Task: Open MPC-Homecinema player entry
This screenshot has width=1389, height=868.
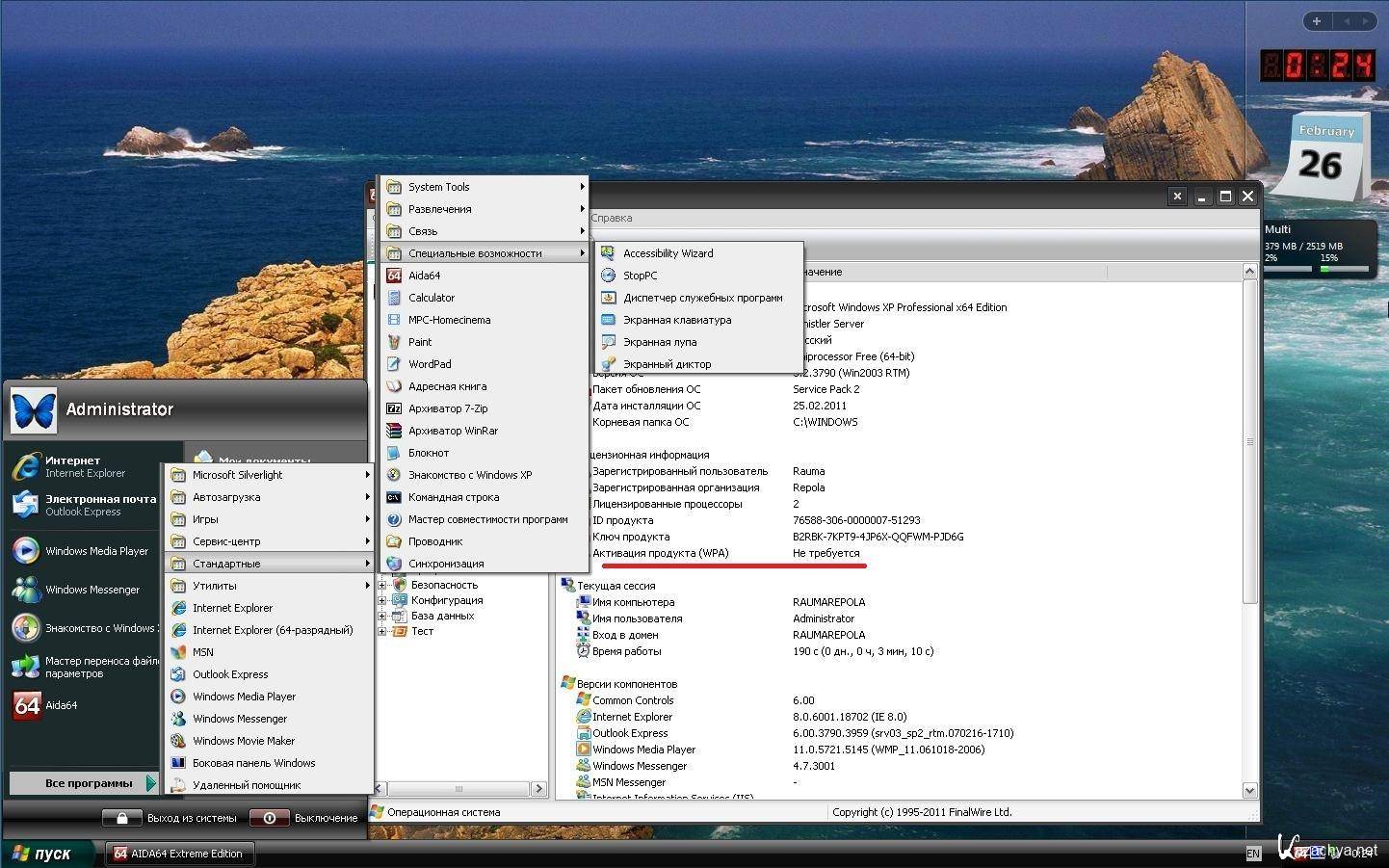Action: (484, 320)
